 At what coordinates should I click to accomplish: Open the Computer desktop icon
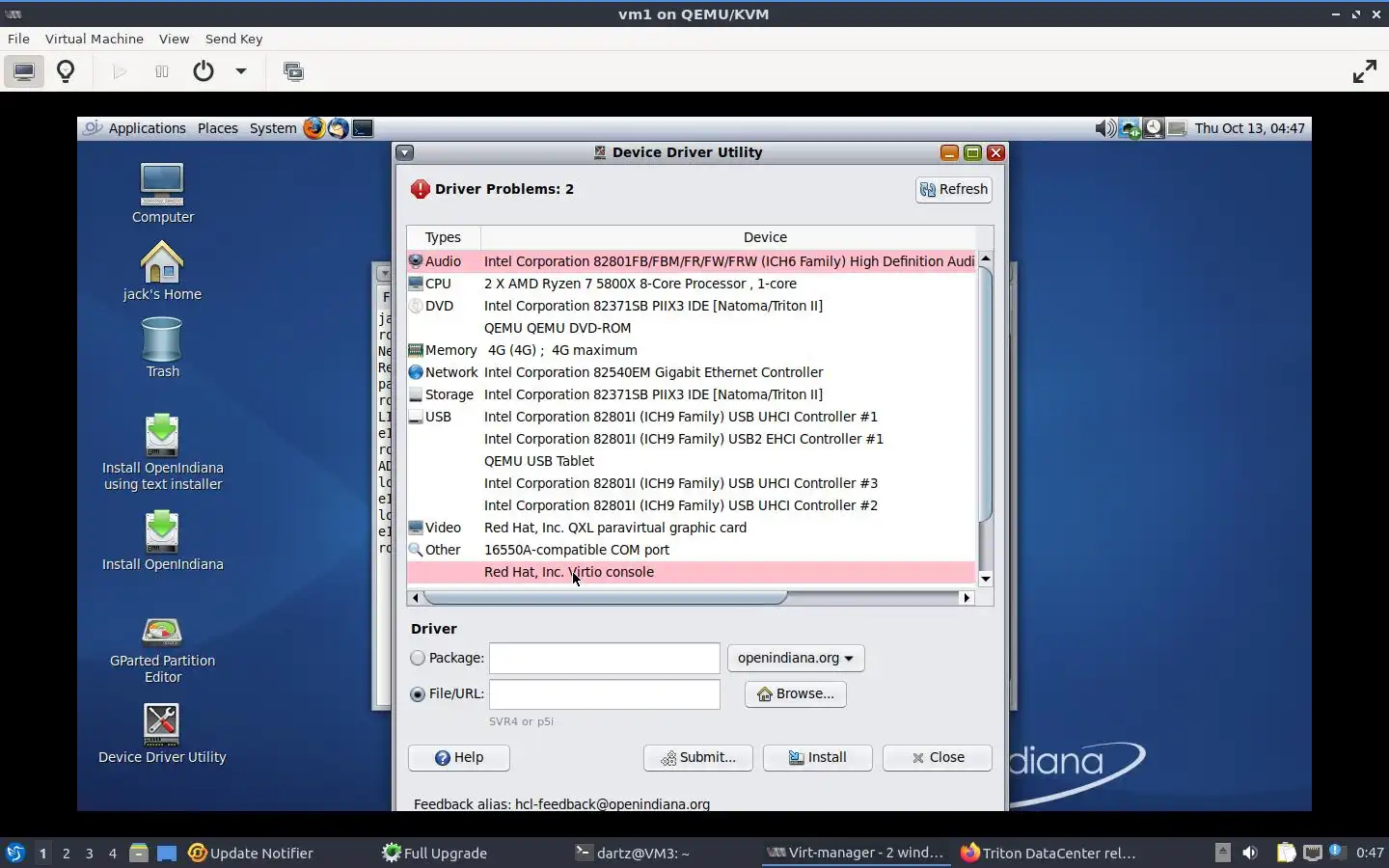click(162, 193)
